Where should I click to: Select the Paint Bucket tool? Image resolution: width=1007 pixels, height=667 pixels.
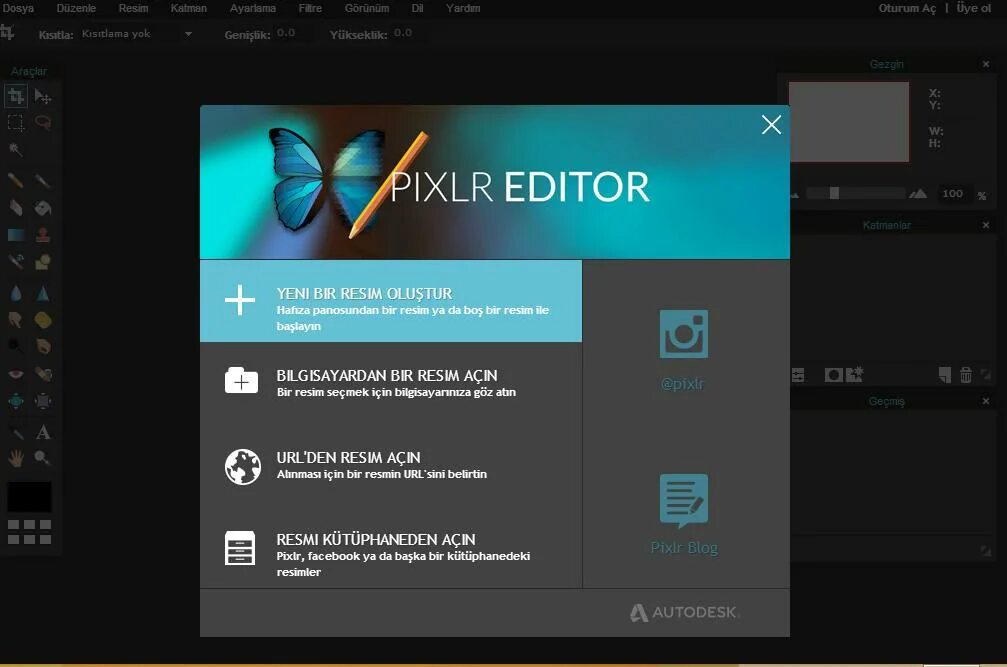tap(43, 208)
